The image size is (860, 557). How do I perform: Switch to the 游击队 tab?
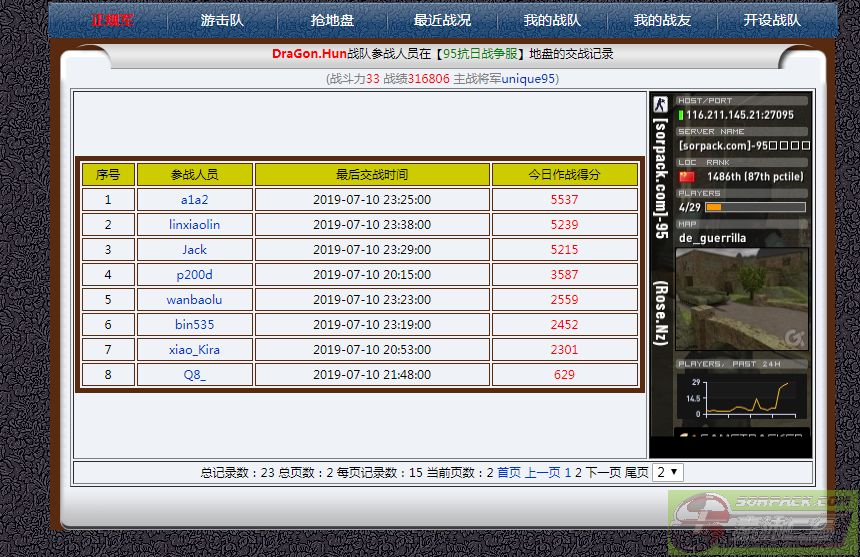pos(221,20)
